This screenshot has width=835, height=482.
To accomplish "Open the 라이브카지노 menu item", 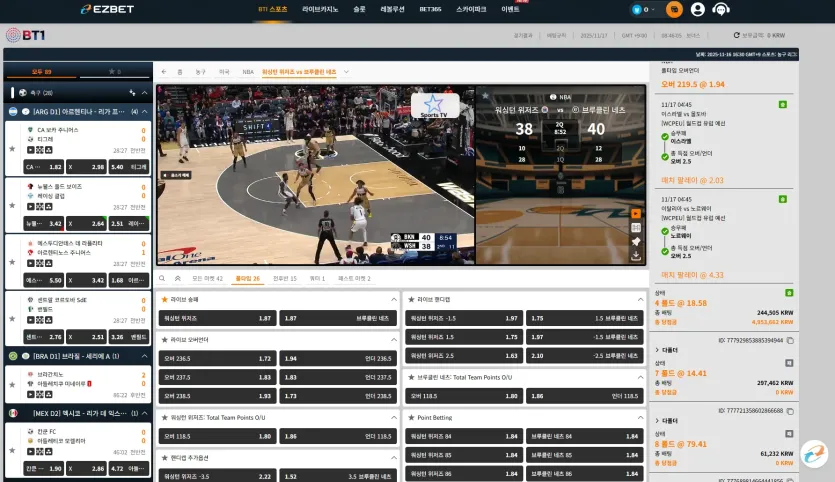I will (320, 9).
